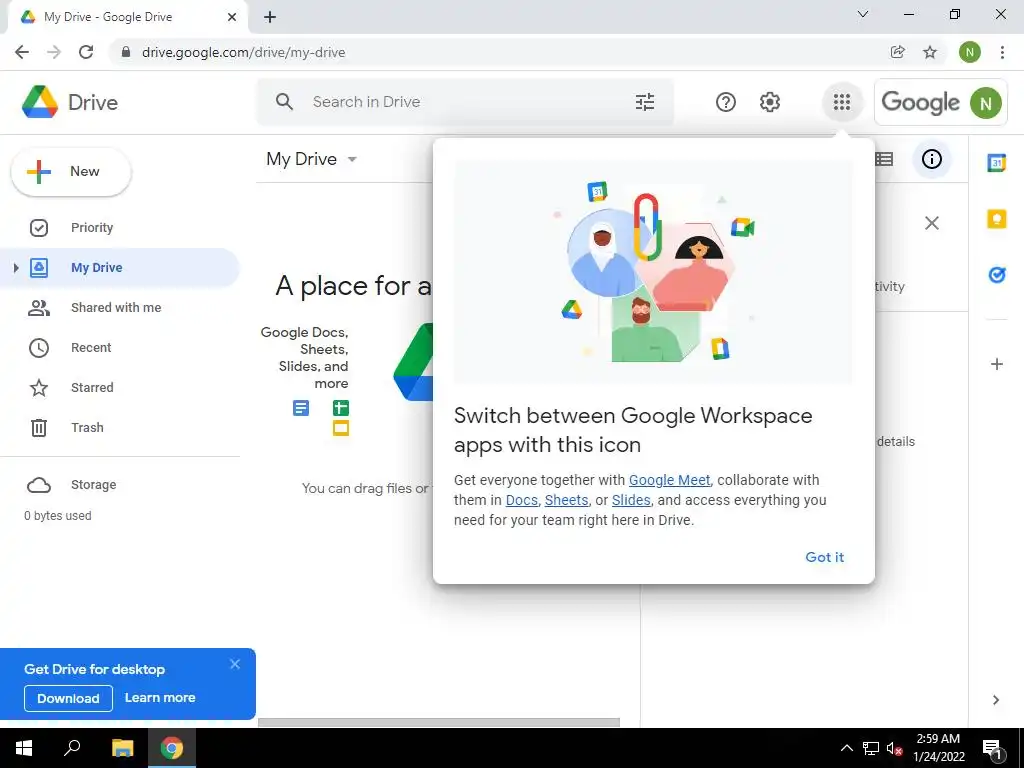Show hidden system tray icons
Screen dimensions: 1024x768
(846, 748)
